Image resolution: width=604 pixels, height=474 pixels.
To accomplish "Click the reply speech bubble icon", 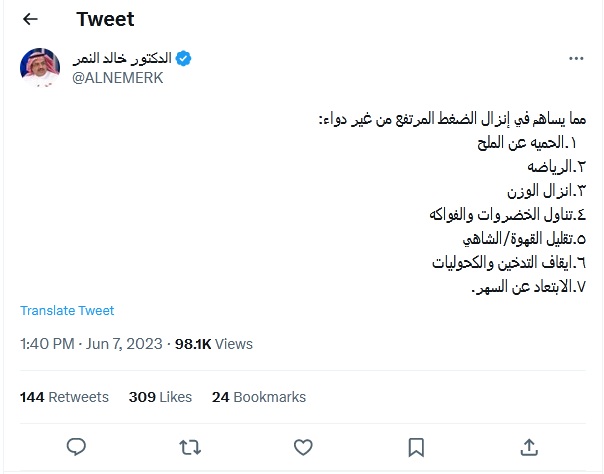I will (x=75, y=445).
